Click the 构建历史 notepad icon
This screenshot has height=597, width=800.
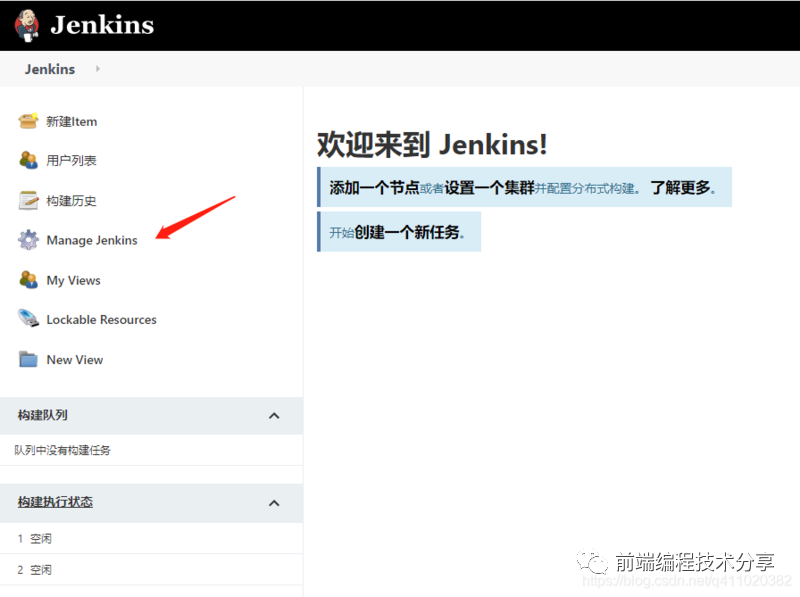pyautogui.click(x=28, y=201)
